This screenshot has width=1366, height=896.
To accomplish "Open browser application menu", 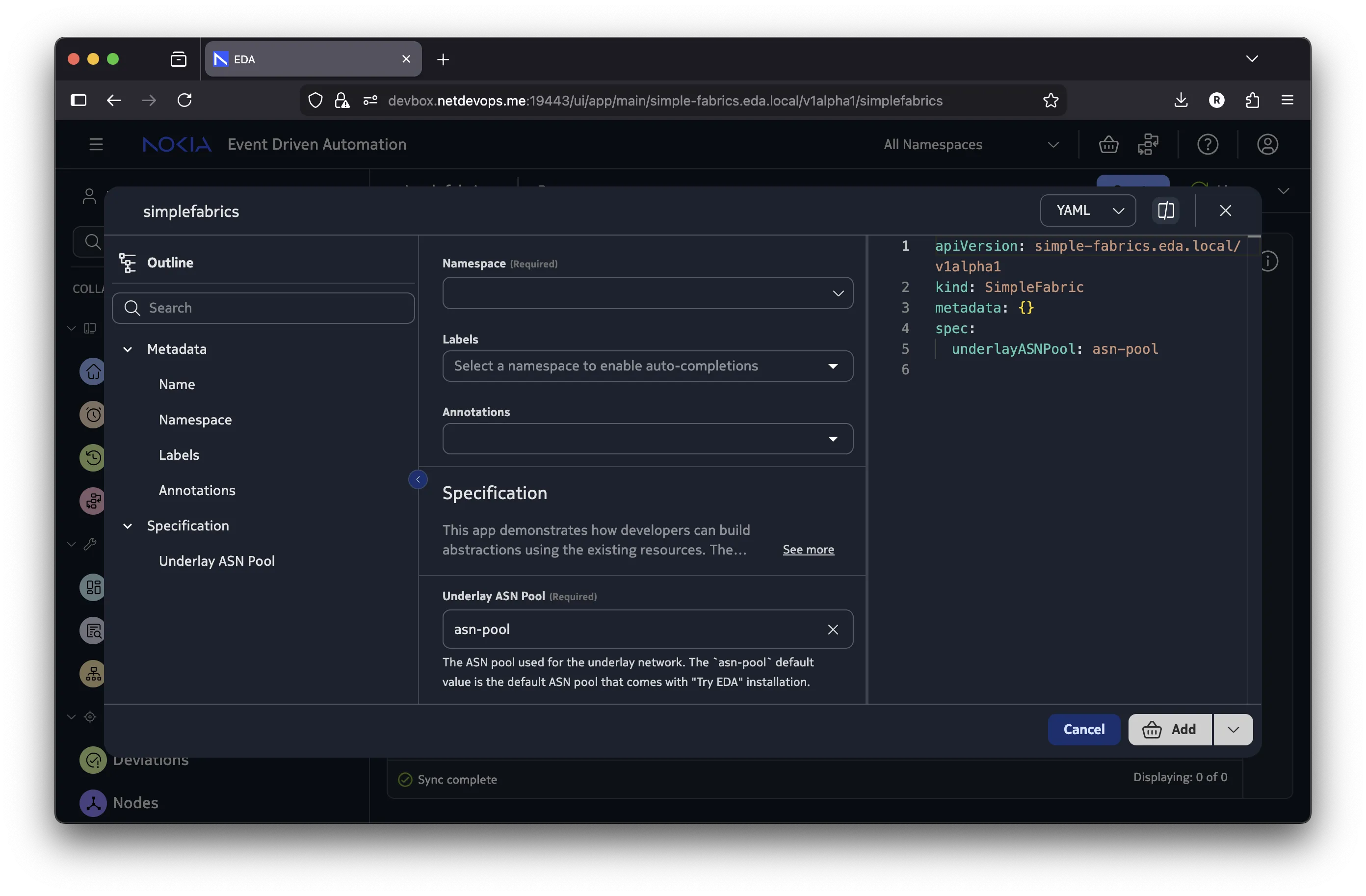I will [x=1287, y=101].
